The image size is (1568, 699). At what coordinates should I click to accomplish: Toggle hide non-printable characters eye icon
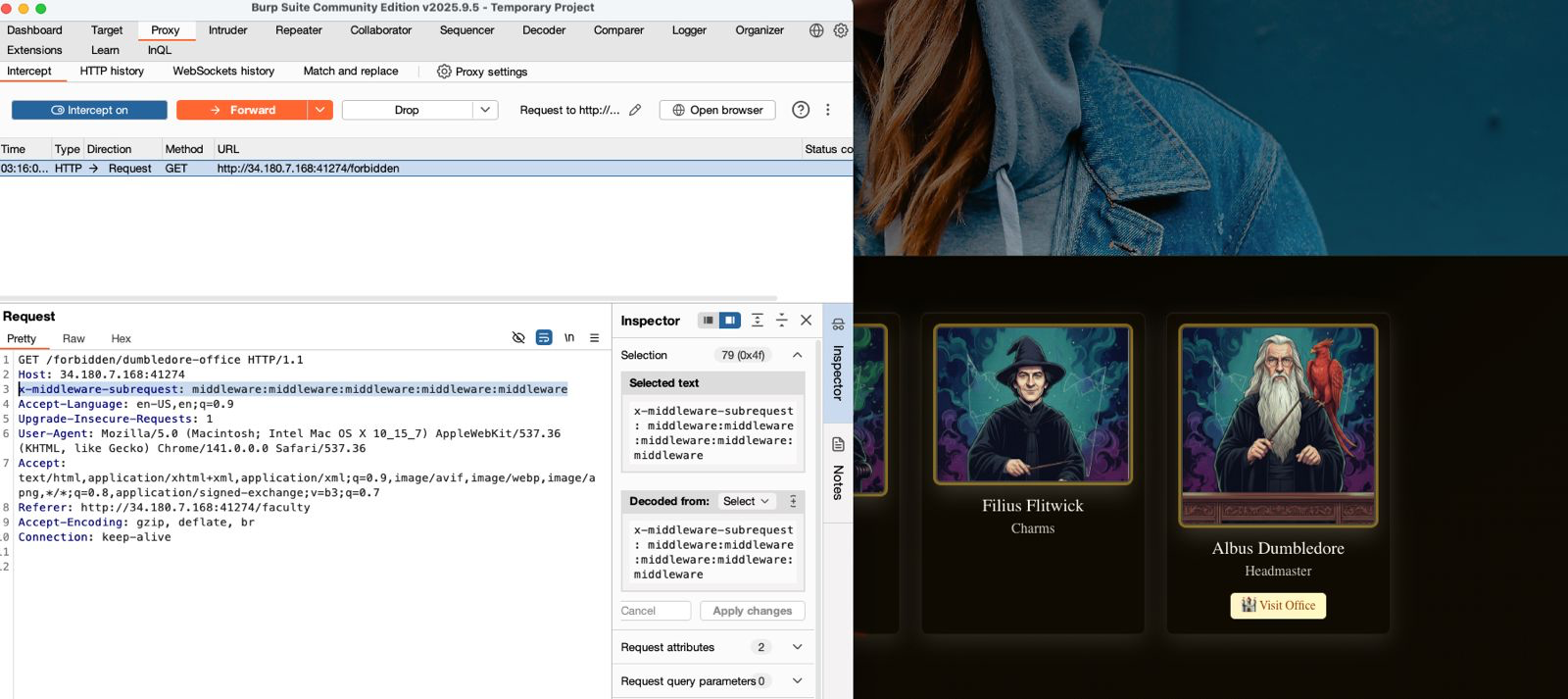pos(518,337)
